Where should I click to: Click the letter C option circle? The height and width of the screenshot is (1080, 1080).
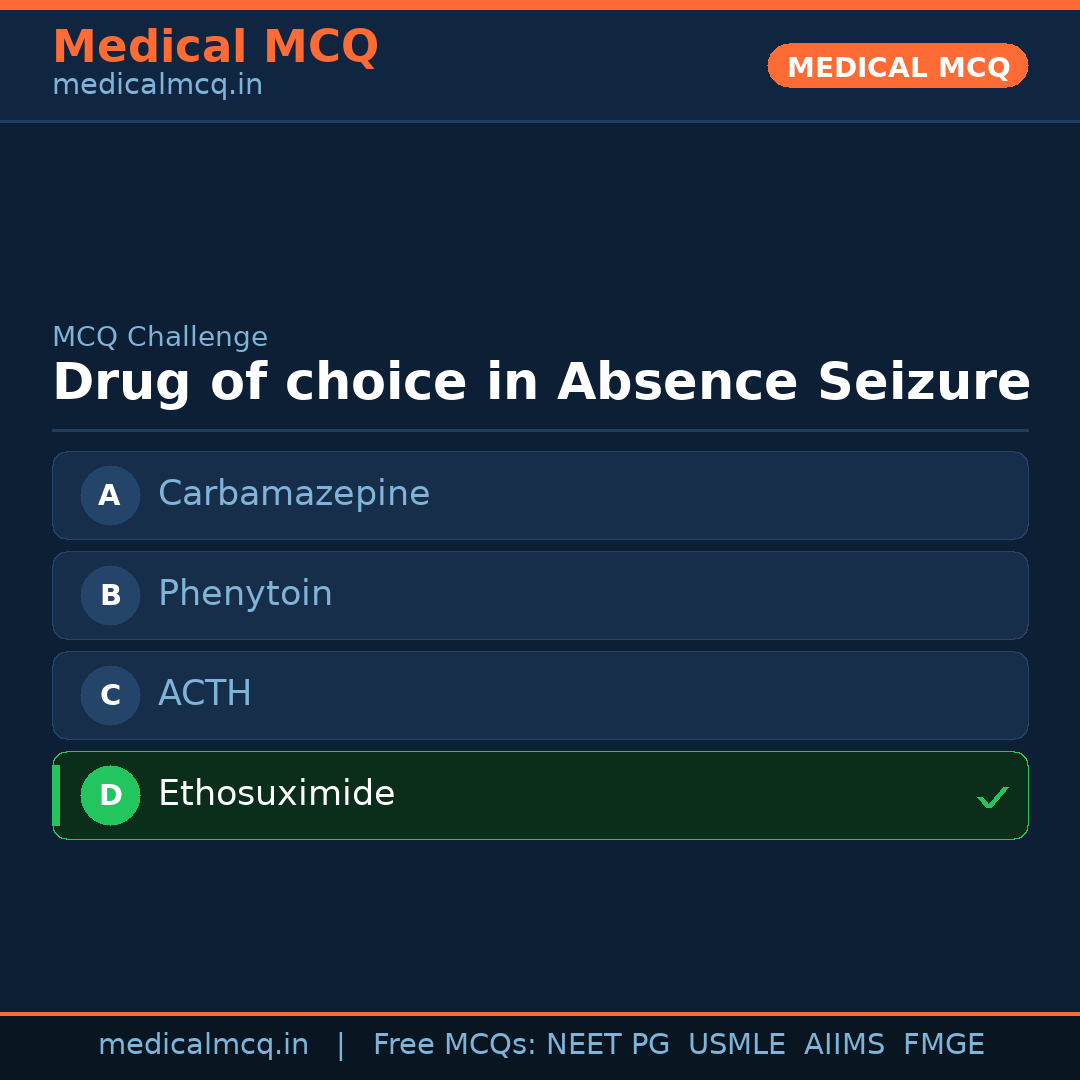(110, 695)
